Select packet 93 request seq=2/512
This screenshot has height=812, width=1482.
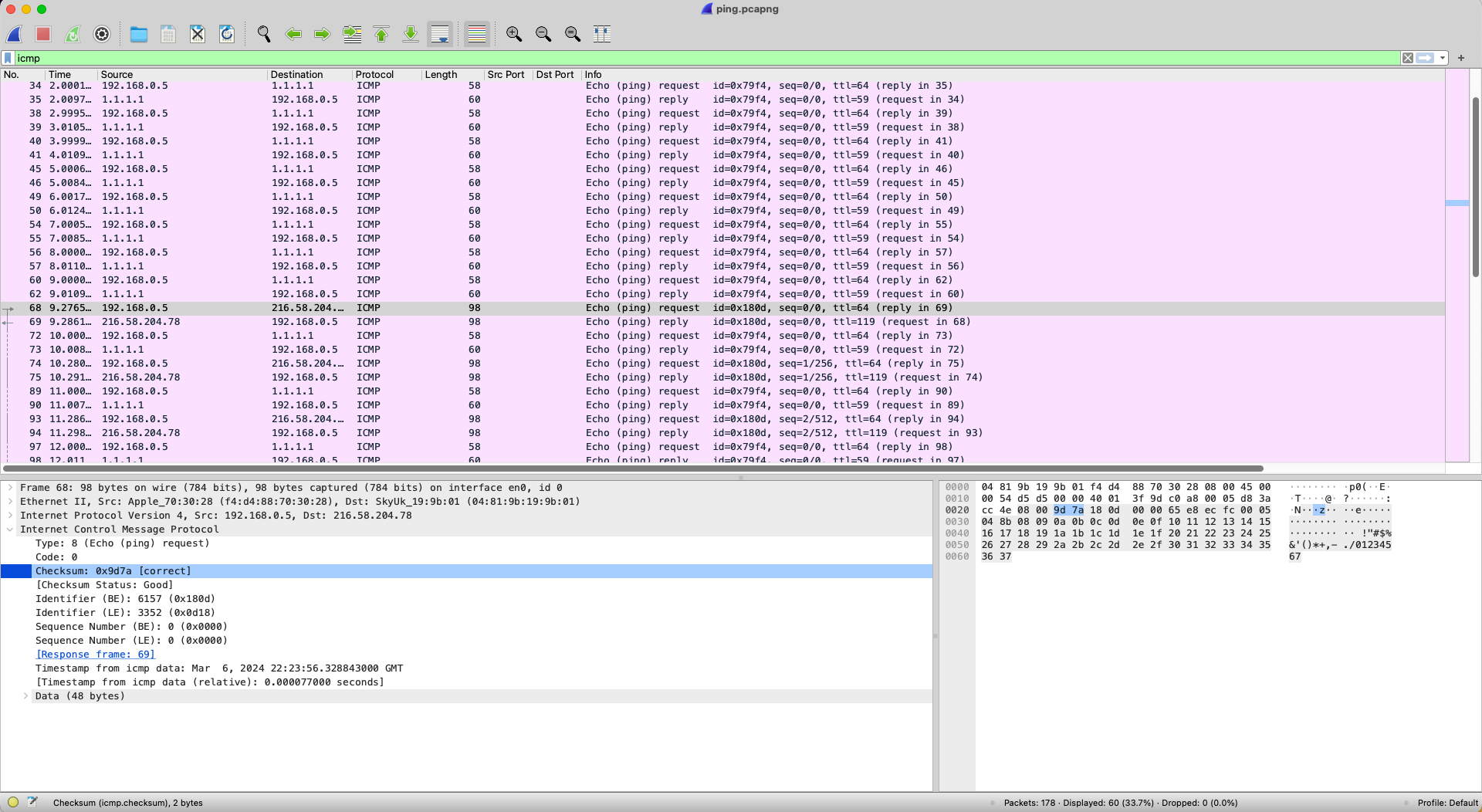tap(722, 419)
